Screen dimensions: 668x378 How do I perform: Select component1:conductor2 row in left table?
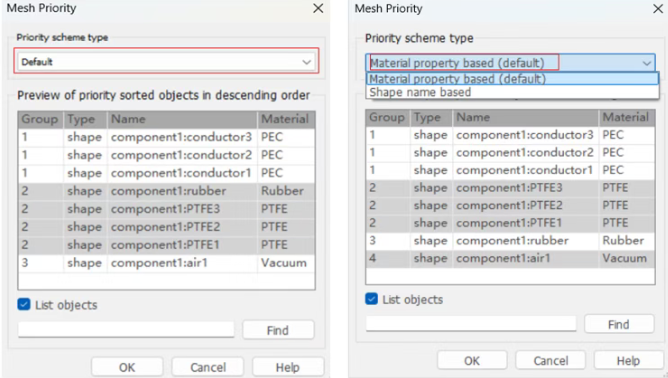167,155
